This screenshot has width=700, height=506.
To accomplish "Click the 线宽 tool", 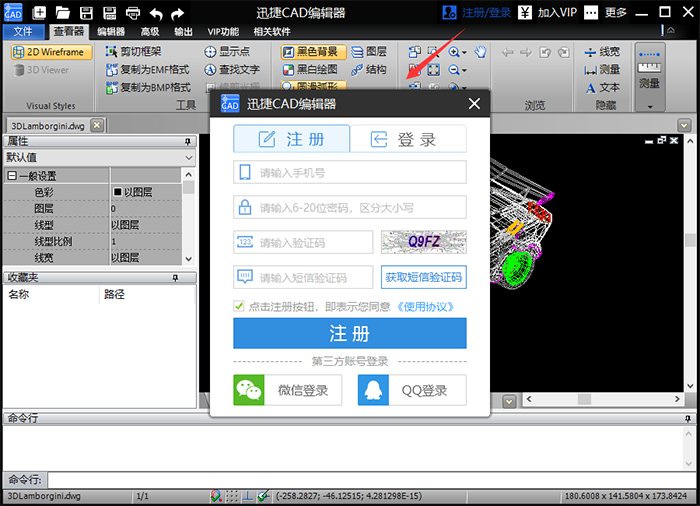I will coord(602,52).
